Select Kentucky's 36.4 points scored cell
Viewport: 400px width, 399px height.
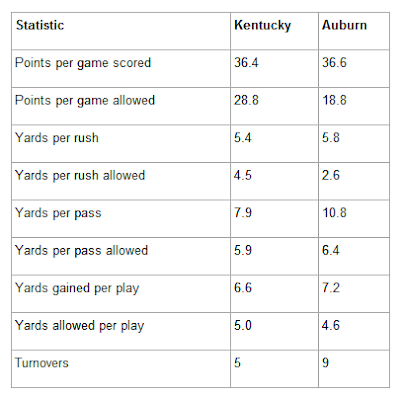click(x=246, y=63)
